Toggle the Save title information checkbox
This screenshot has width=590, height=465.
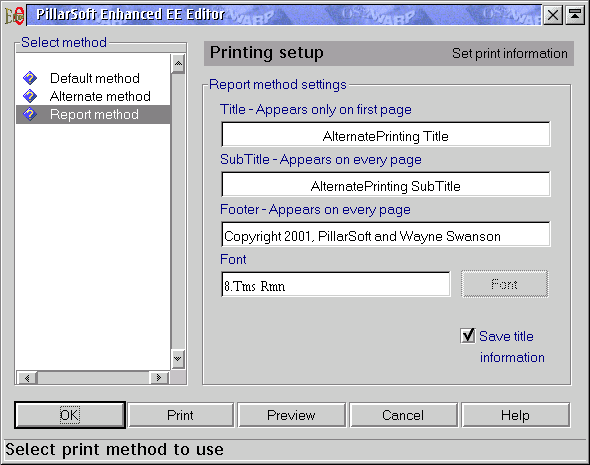click(468, 335)
